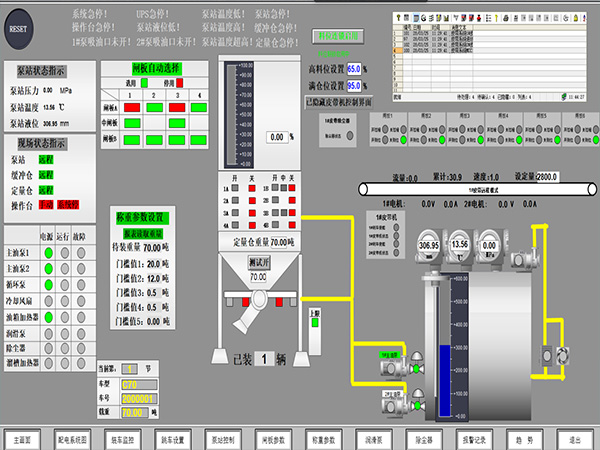The image size is (600, 450).
Task: Open the 泵站控制 page from bottom bar
Action: tap(223, 440)
